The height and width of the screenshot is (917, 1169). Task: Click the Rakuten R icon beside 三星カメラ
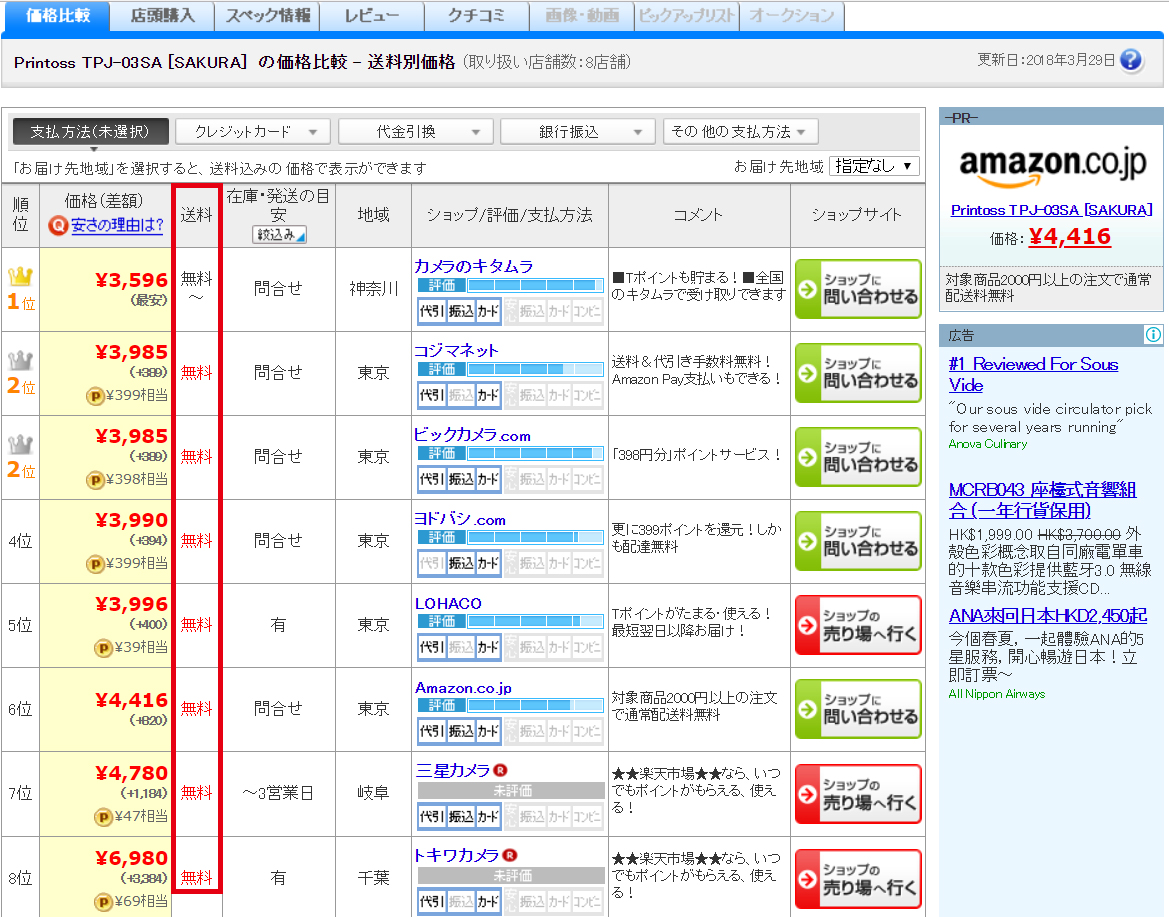pos(500,770)
